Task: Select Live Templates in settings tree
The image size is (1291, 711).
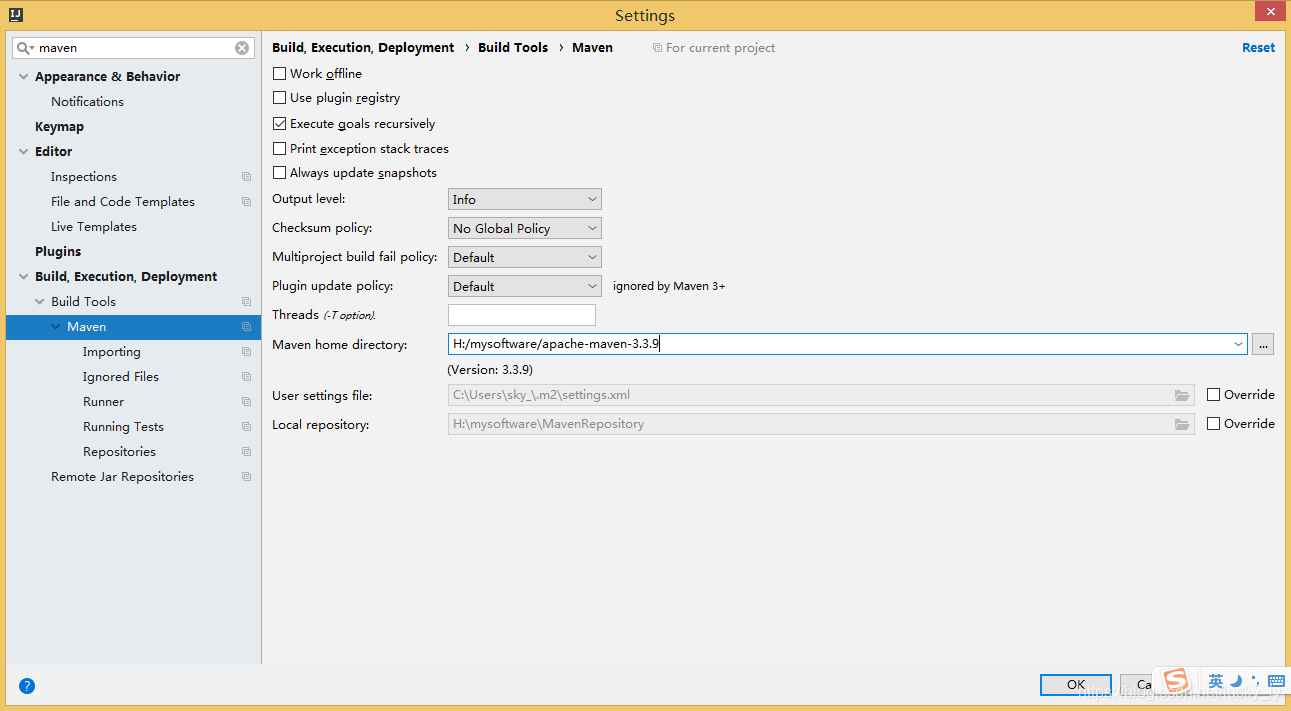Action: click(x=94, y=227)
